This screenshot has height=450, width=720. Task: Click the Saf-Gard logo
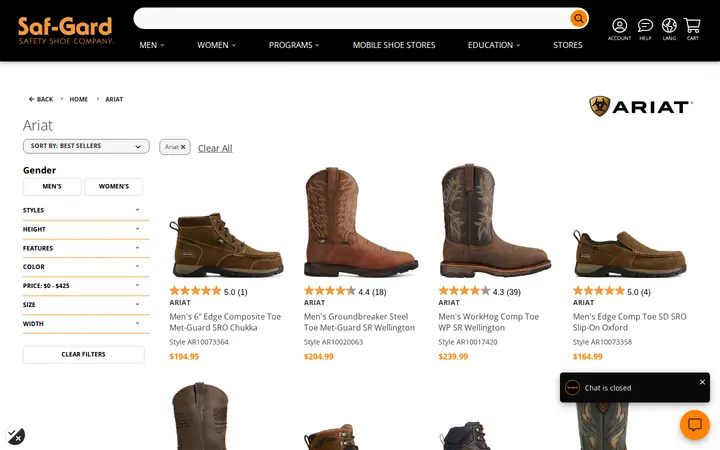tap(65, 30)
